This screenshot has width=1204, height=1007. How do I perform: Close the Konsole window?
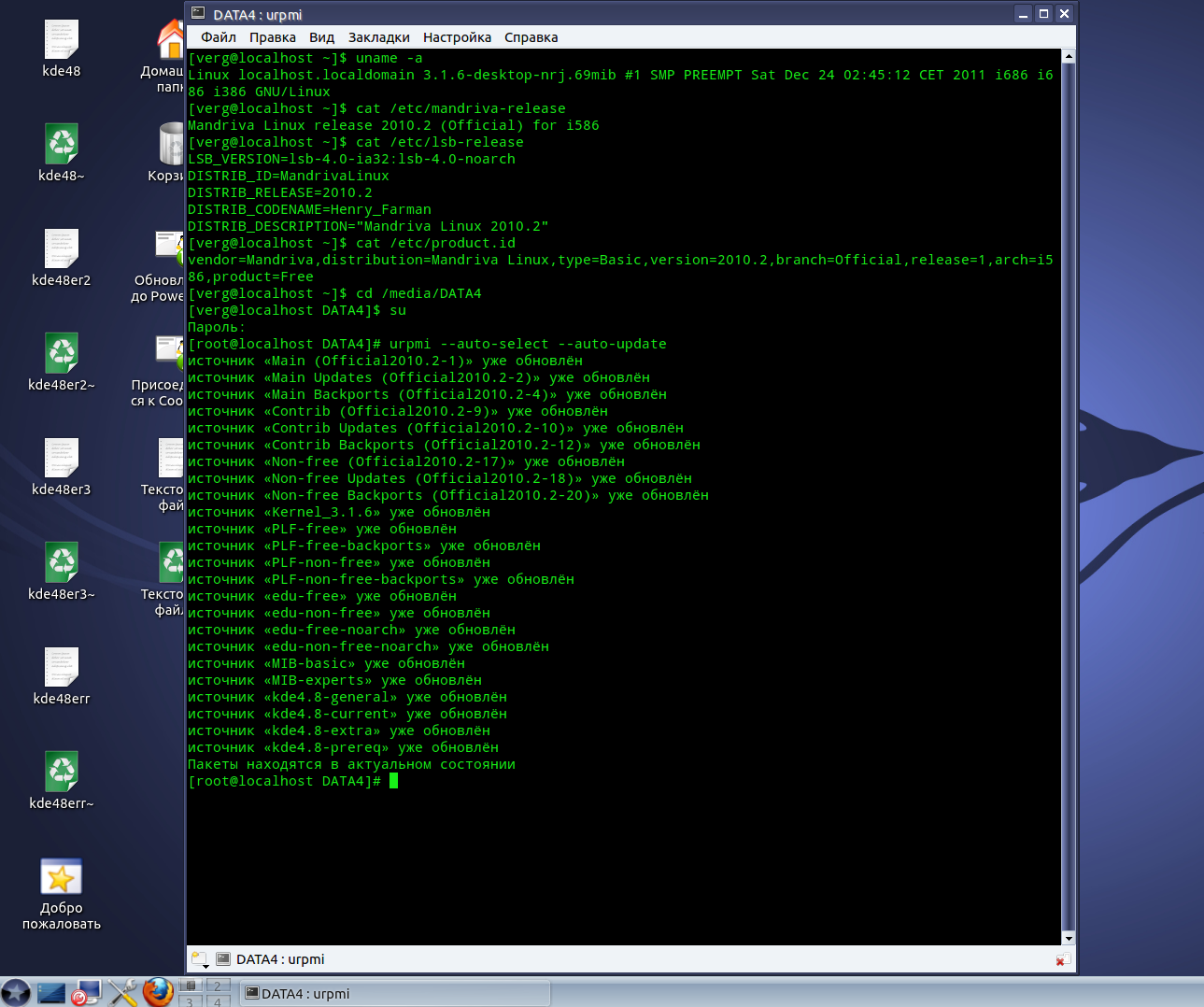tap(1064, 13)
